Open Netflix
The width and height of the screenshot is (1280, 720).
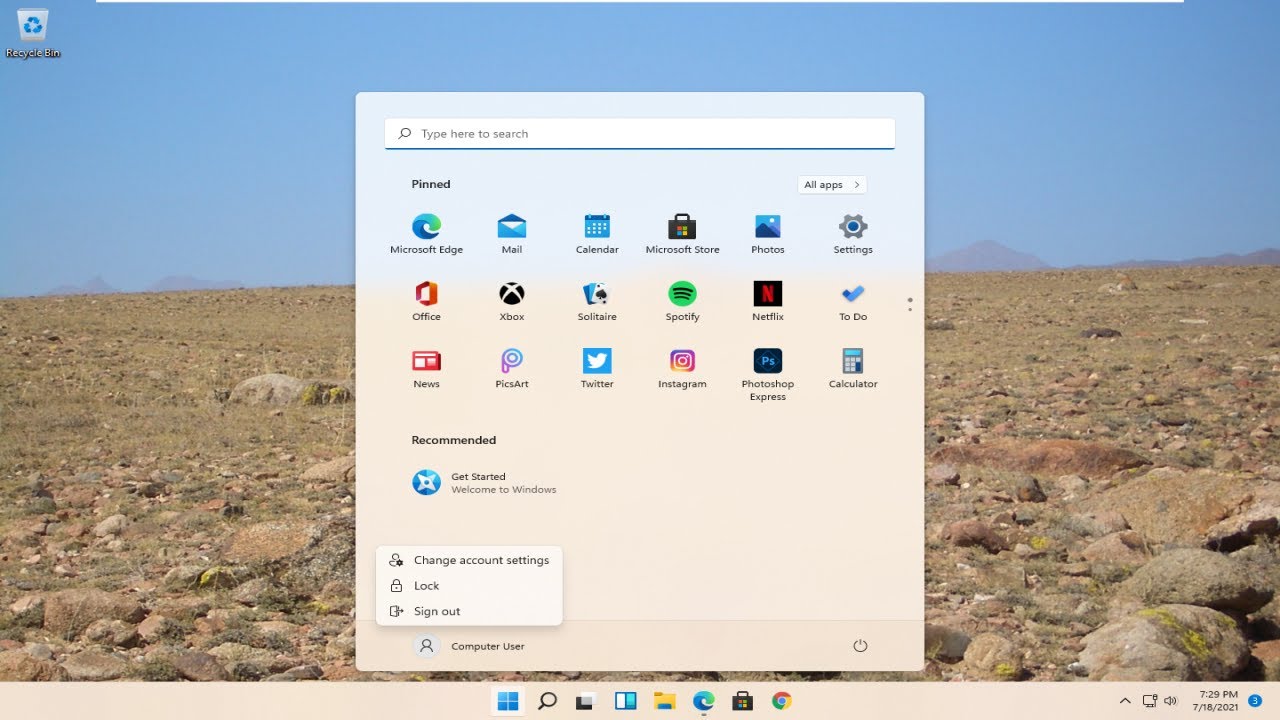pos(768,301)
